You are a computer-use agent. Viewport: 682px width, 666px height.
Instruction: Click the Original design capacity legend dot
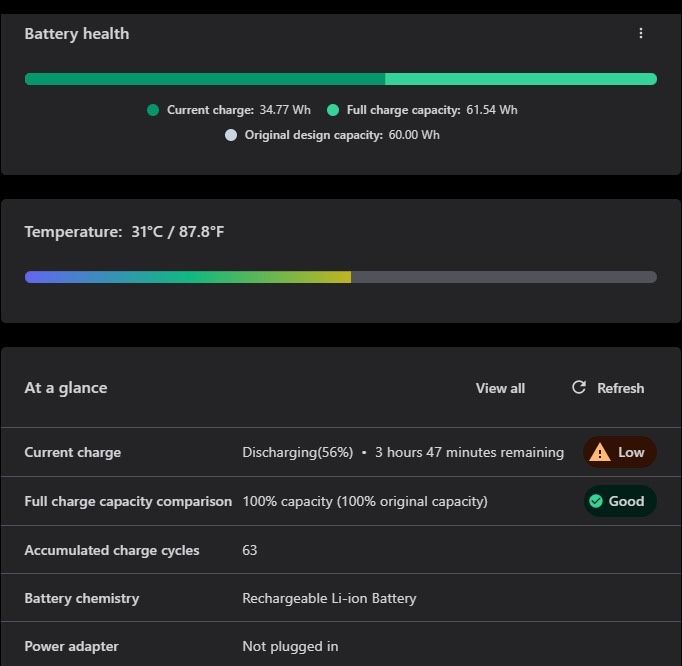pos(231,135)
